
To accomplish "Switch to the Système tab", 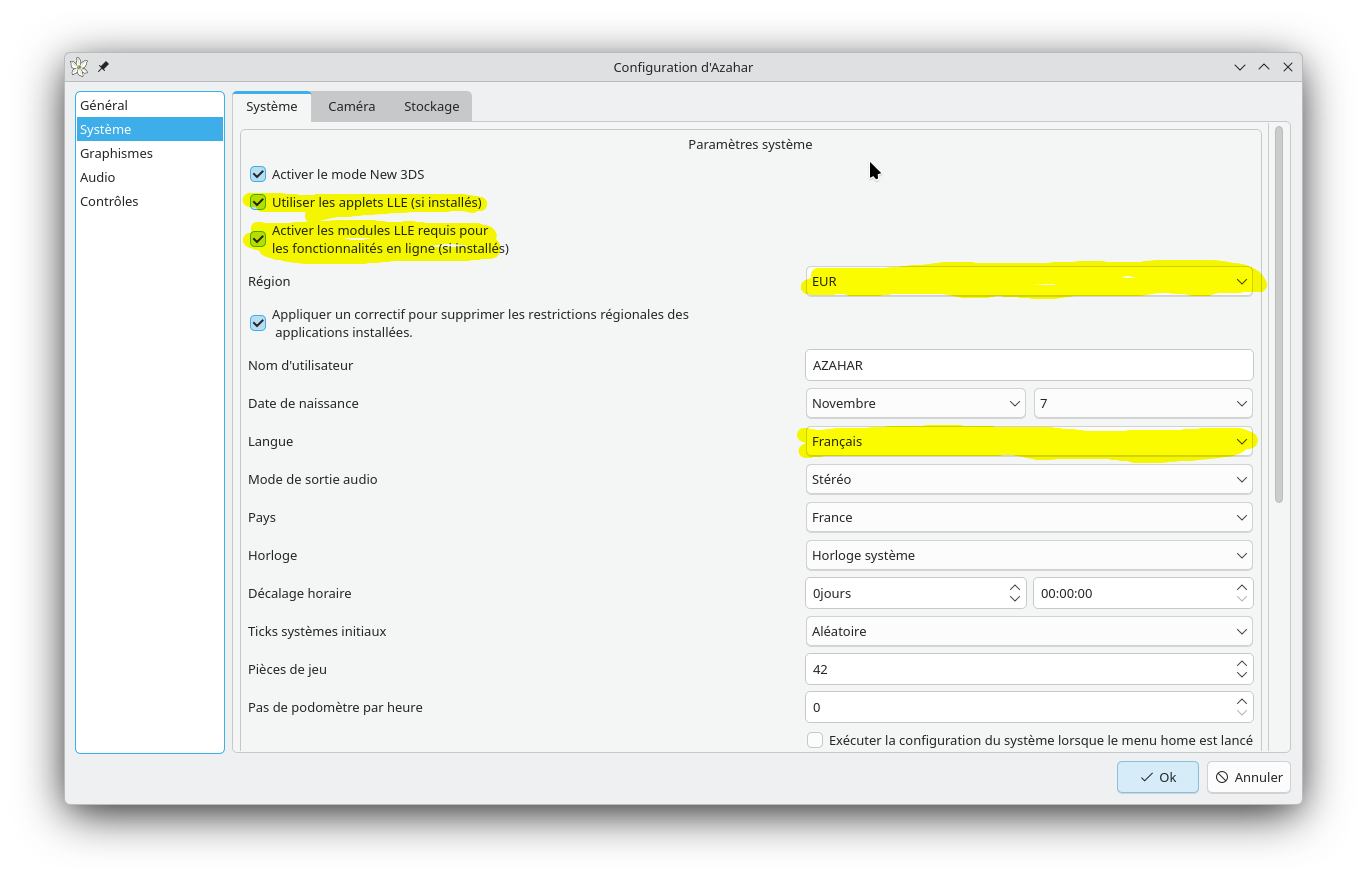I will (x=272, y=106).
